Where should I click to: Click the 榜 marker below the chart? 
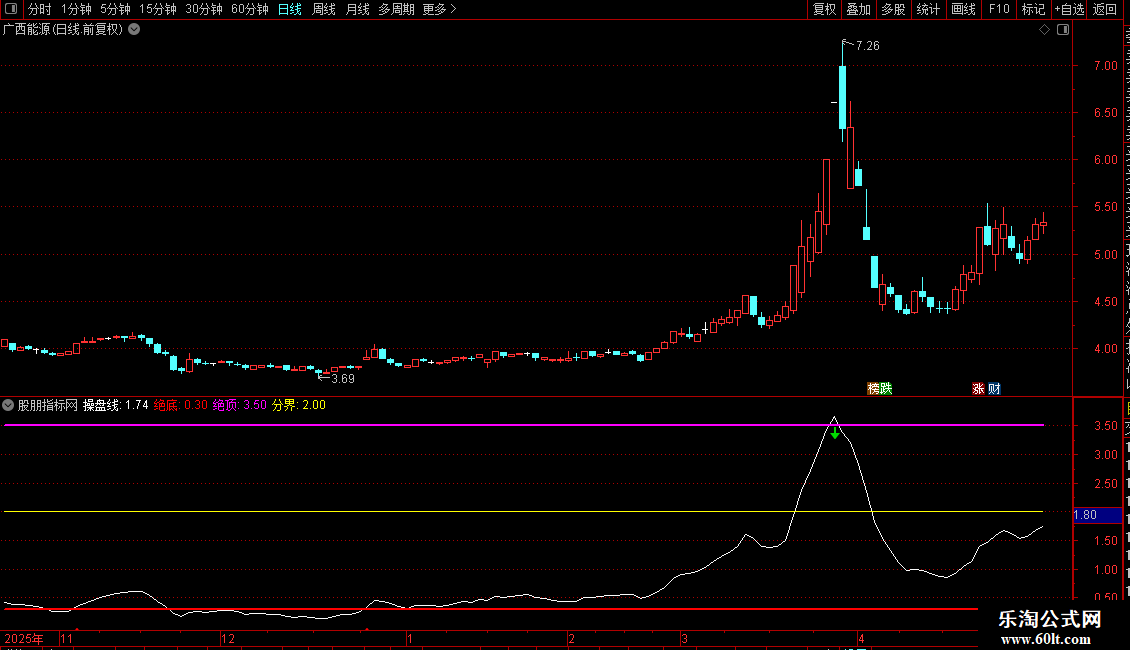click(x=873, y=388)
